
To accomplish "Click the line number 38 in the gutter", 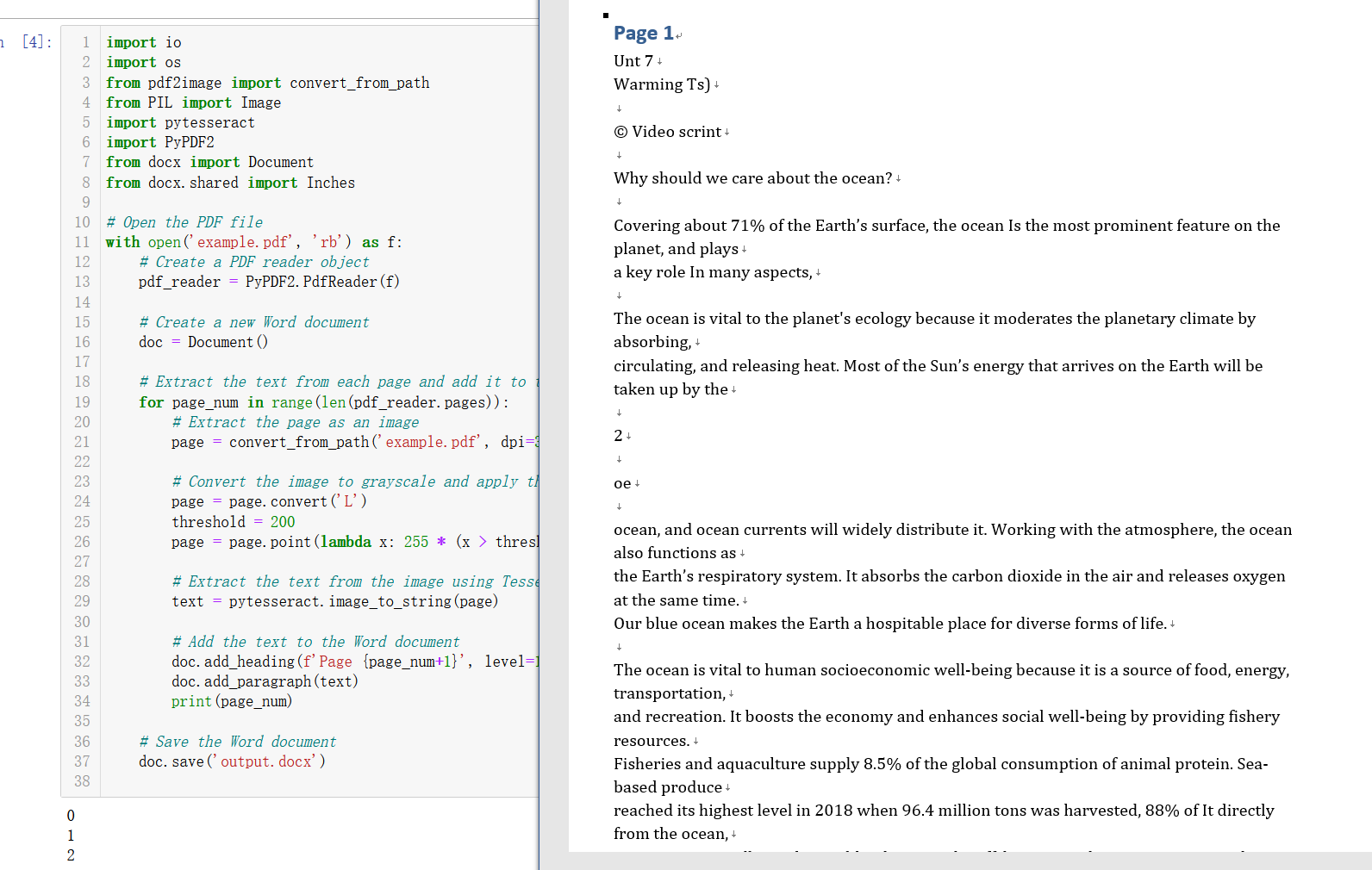I will (82, 781).
